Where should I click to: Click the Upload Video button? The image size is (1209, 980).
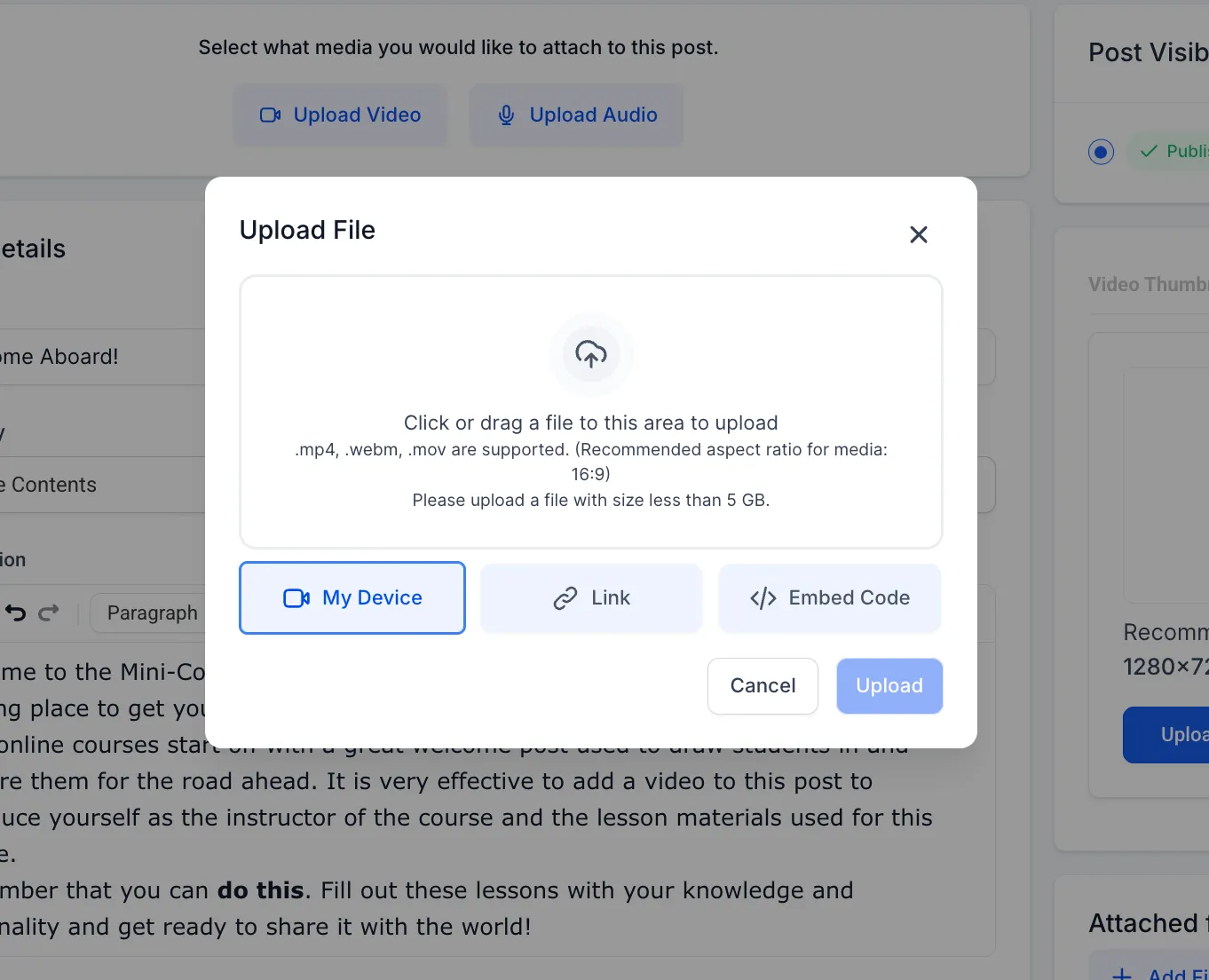coord(341,115)
